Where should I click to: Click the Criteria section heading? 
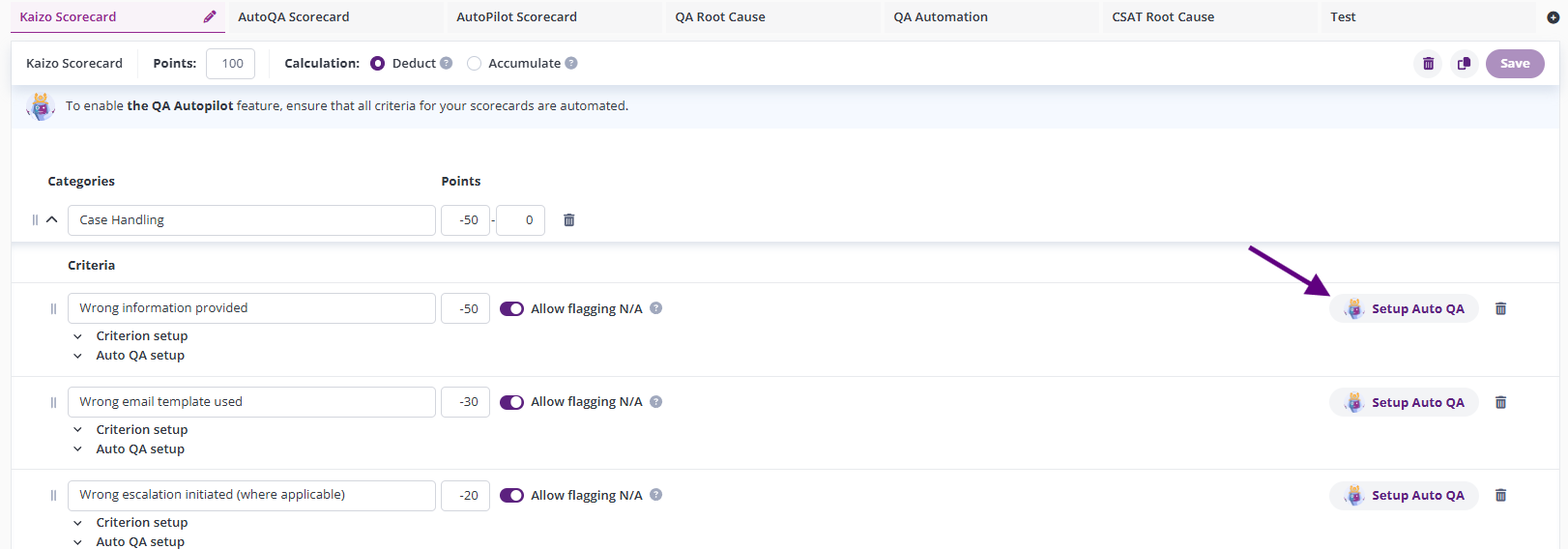pyautogui.click(x=91, y=265)
